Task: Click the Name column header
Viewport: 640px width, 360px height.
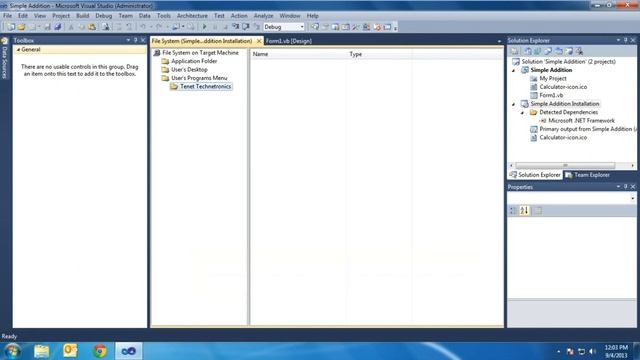Action: click(298, 54)
